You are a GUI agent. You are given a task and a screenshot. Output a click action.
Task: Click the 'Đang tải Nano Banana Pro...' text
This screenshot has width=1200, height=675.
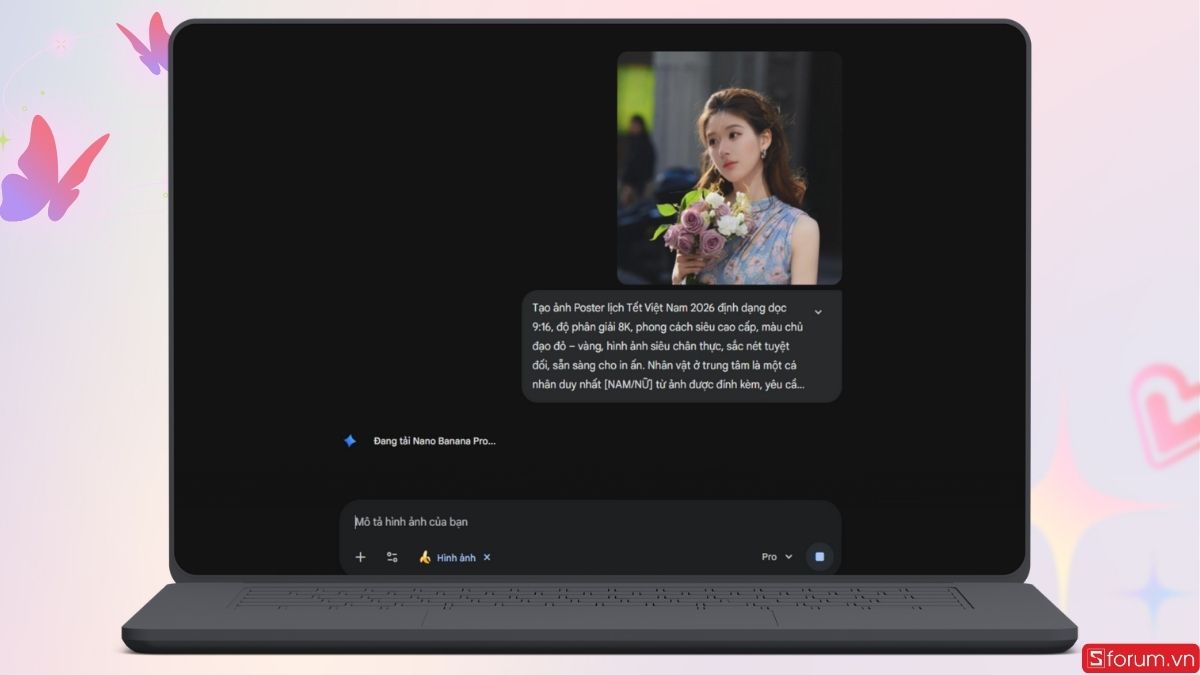434,440
